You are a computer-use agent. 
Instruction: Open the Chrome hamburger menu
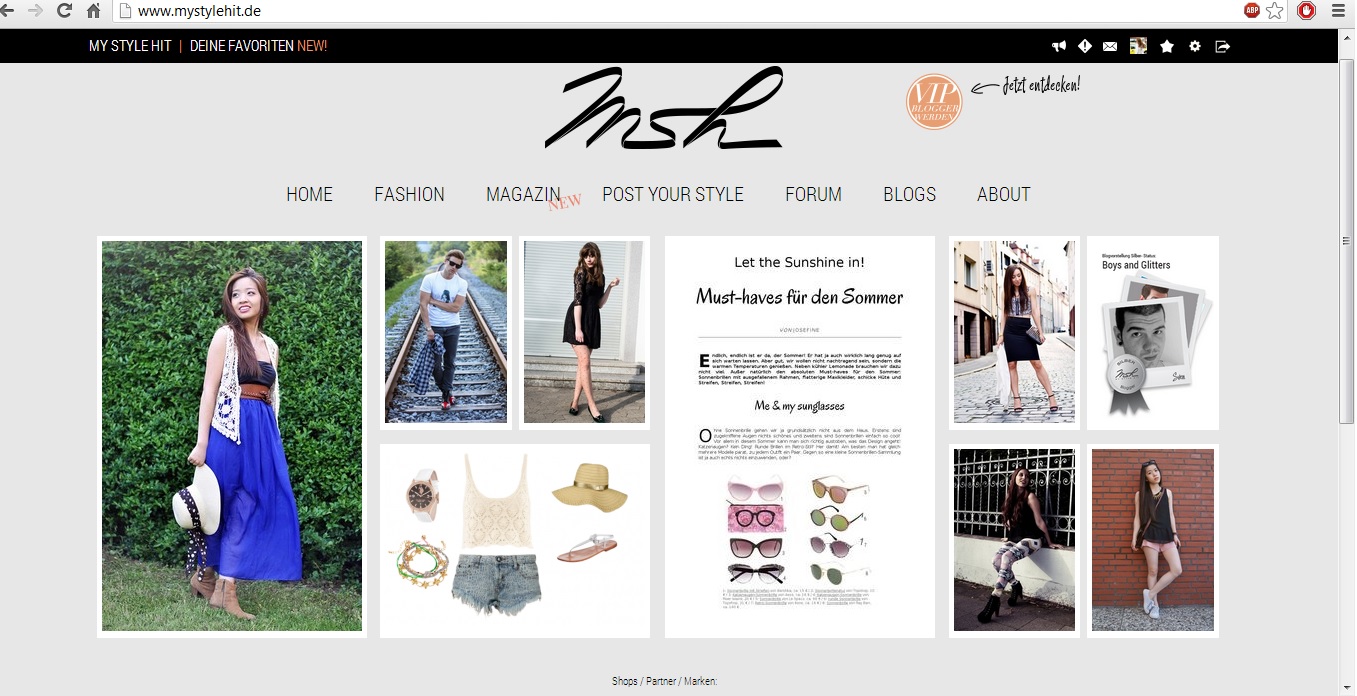click(x=1338, y=11)
